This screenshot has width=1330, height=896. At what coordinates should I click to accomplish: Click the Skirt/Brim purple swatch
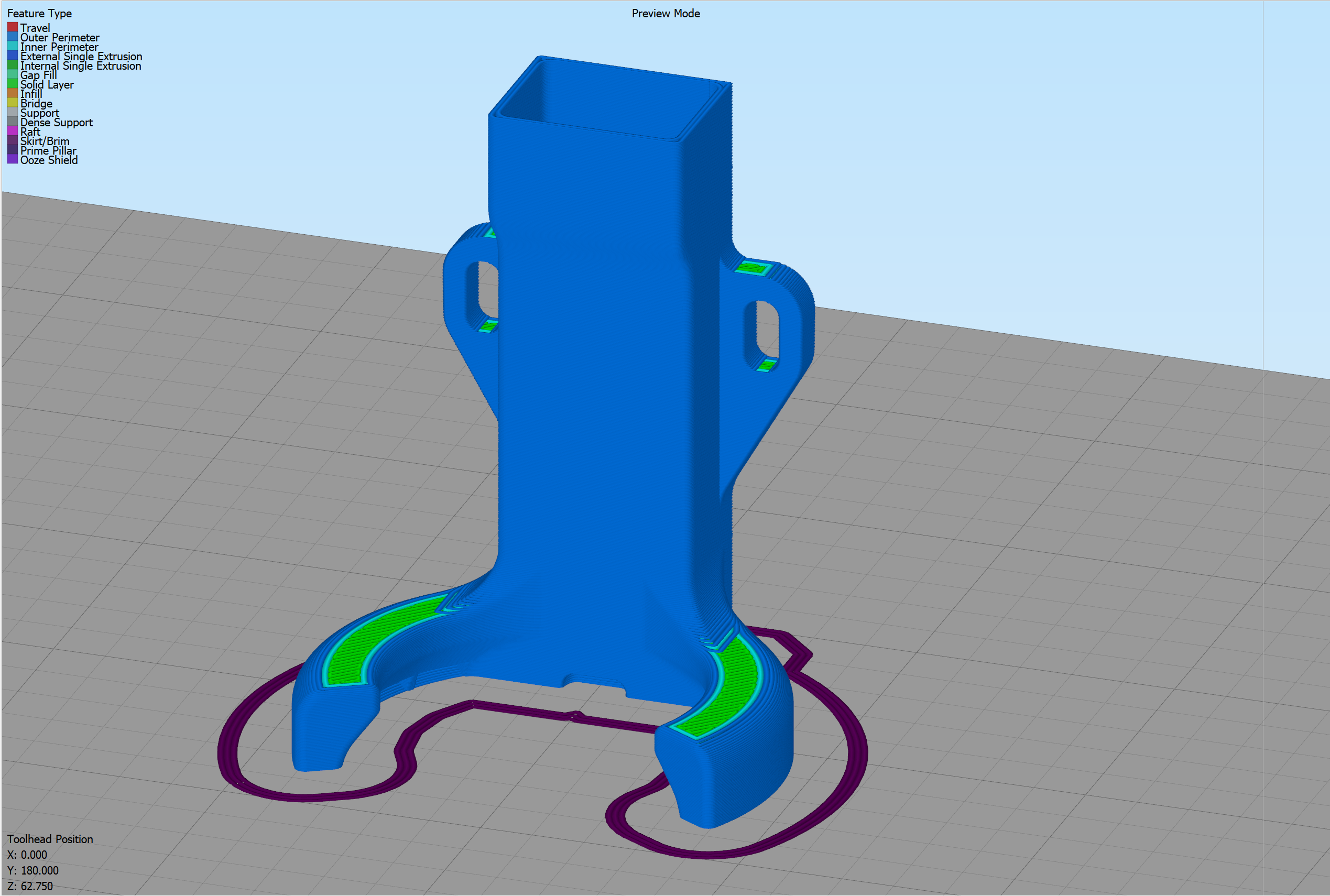(12, 140)
